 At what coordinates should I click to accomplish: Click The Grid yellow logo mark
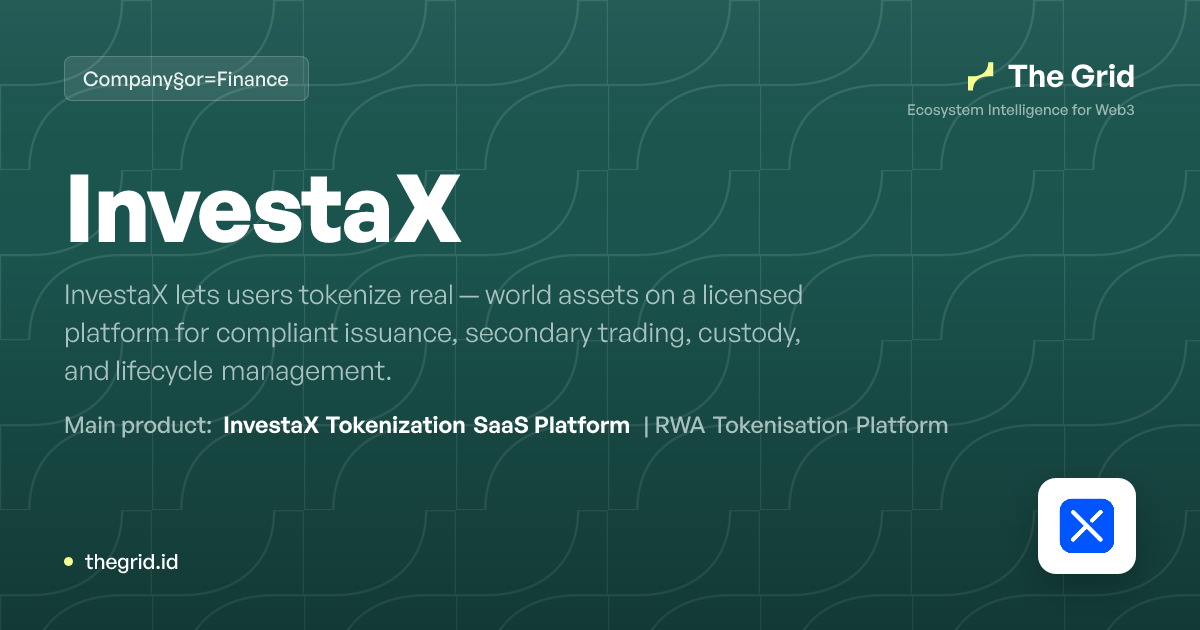(x=981, y=77)
